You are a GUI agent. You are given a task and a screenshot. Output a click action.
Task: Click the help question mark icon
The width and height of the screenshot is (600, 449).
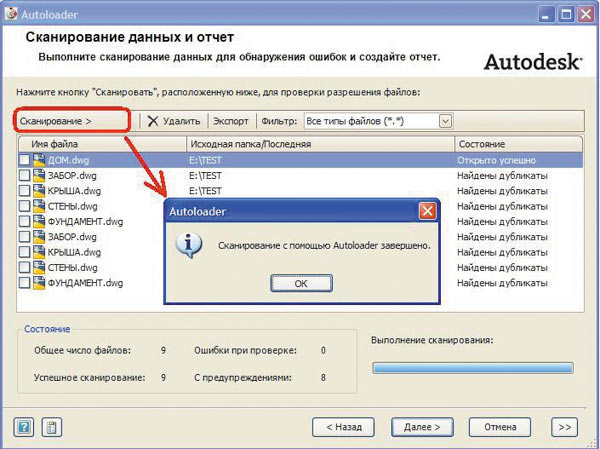coord(23,427)
